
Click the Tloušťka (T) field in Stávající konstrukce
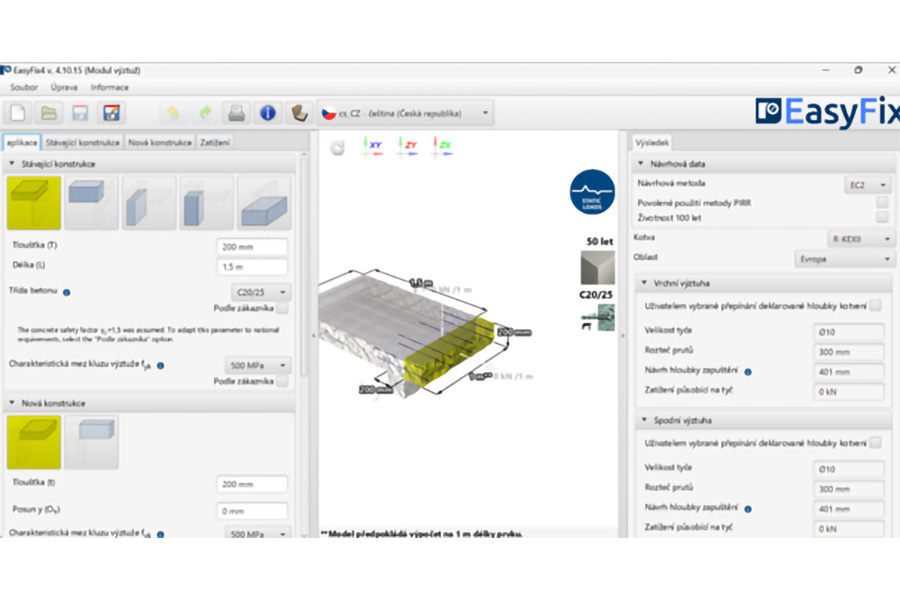click(x=252, y=247)
